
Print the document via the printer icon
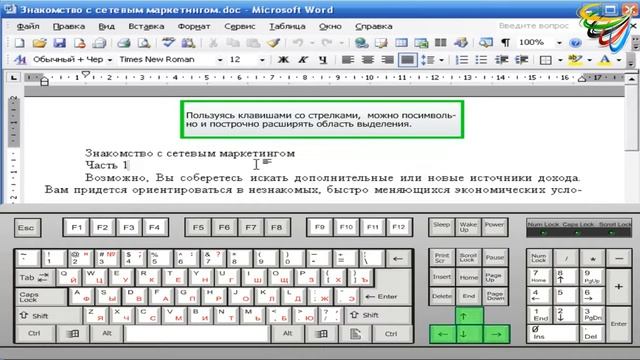[124, 42]
